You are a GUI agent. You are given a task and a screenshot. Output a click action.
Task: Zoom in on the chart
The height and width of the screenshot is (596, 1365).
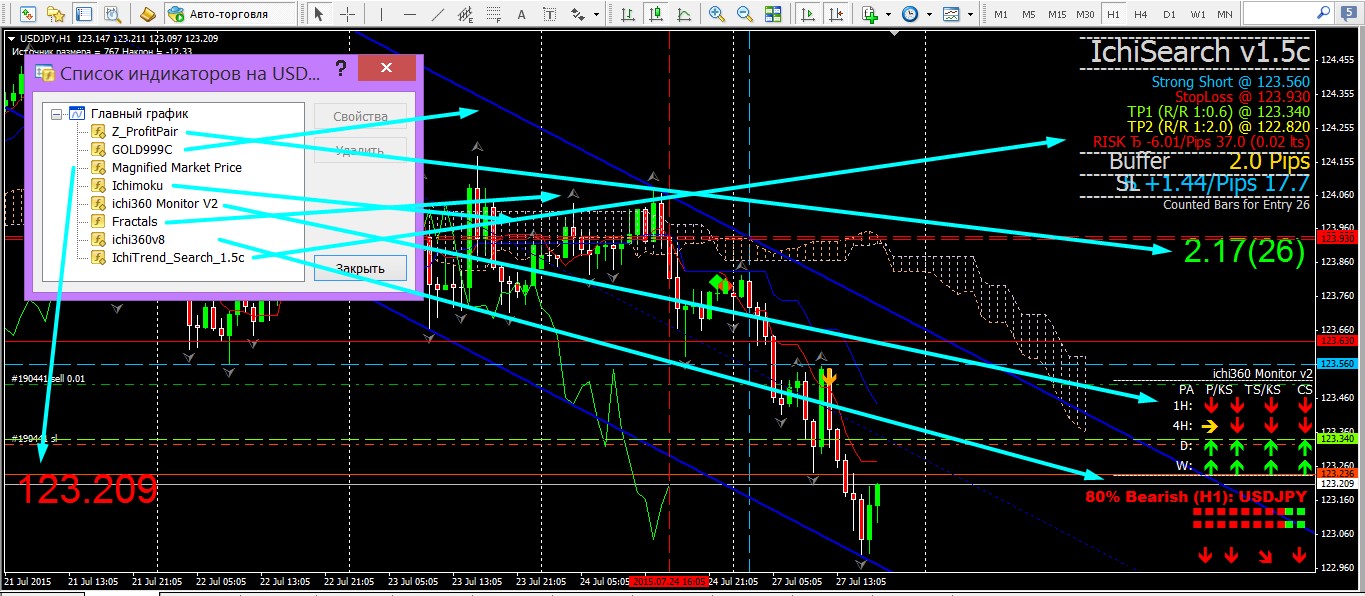click(716, 14)
